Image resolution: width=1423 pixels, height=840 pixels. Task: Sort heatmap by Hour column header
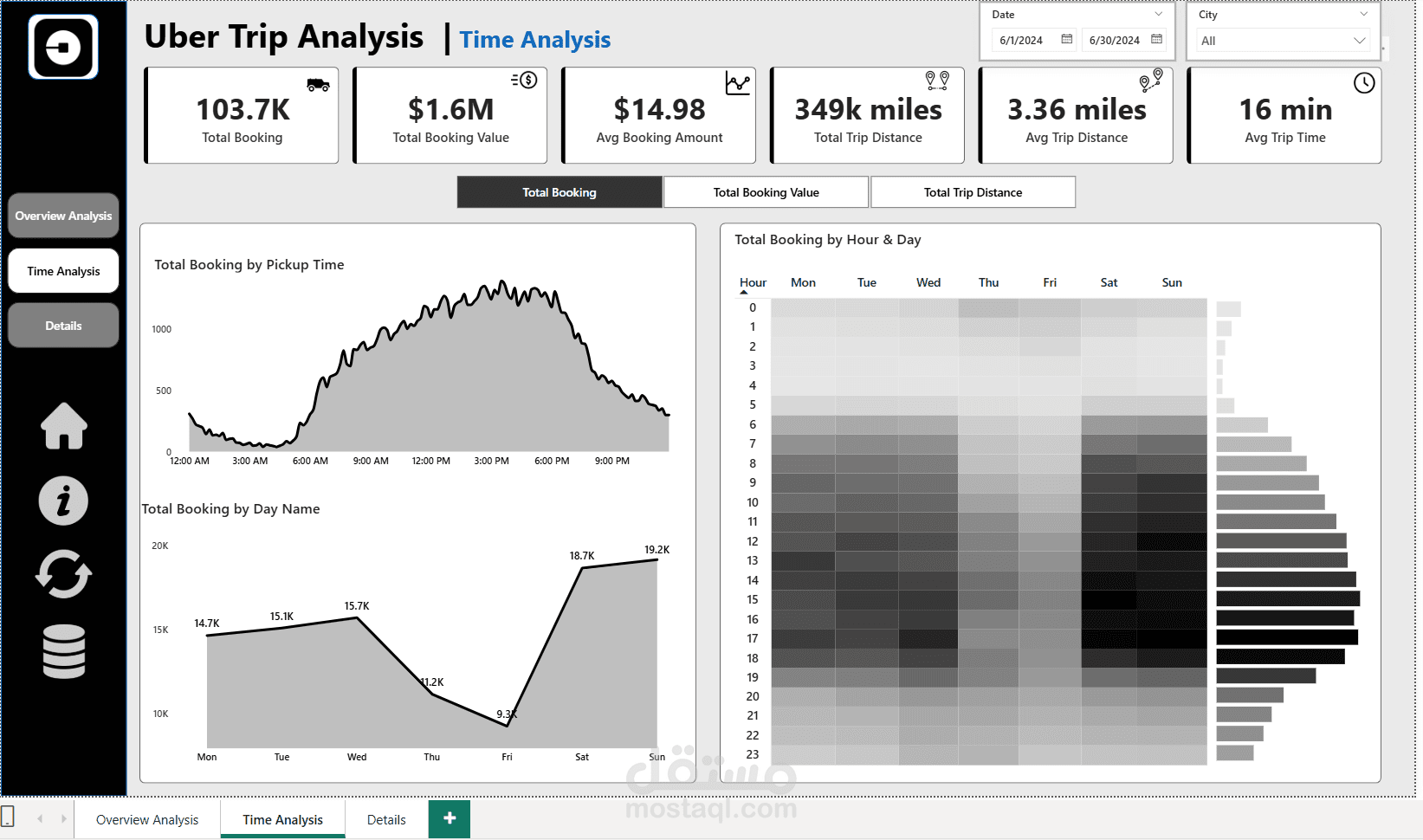click(753, 282)
